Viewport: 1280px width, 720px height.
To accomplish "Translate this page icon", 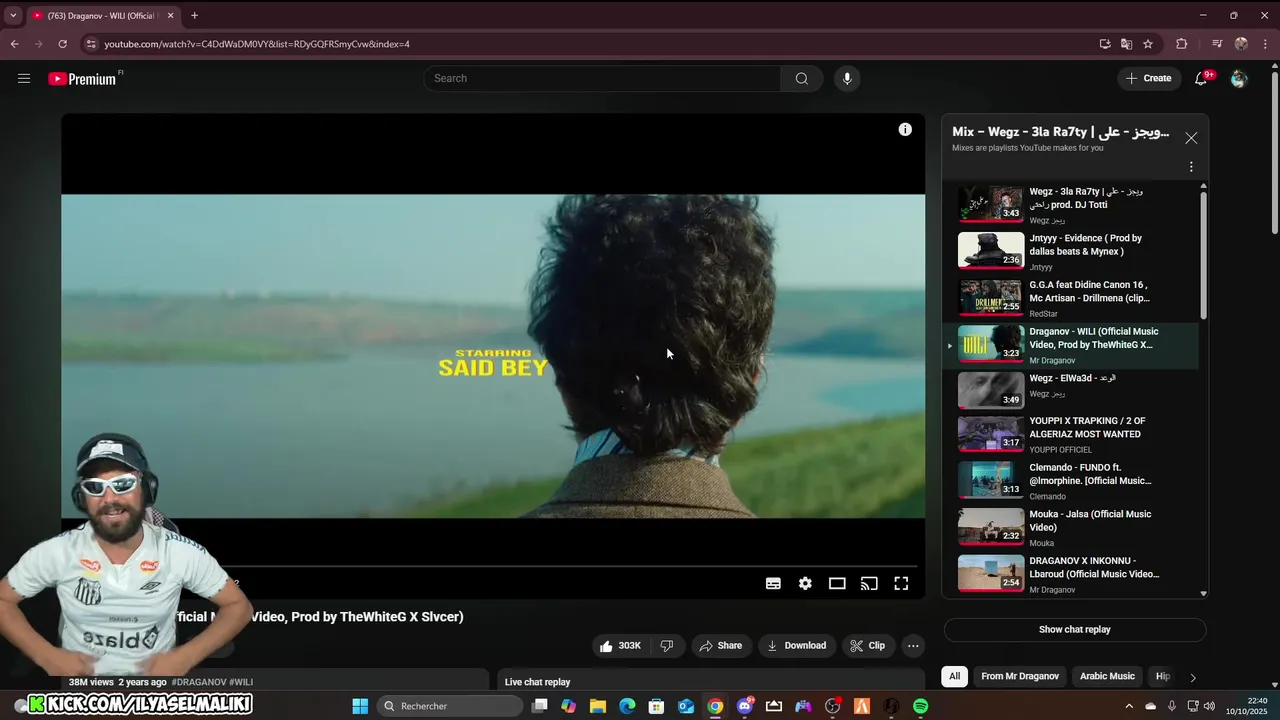I will point(1126,44).
